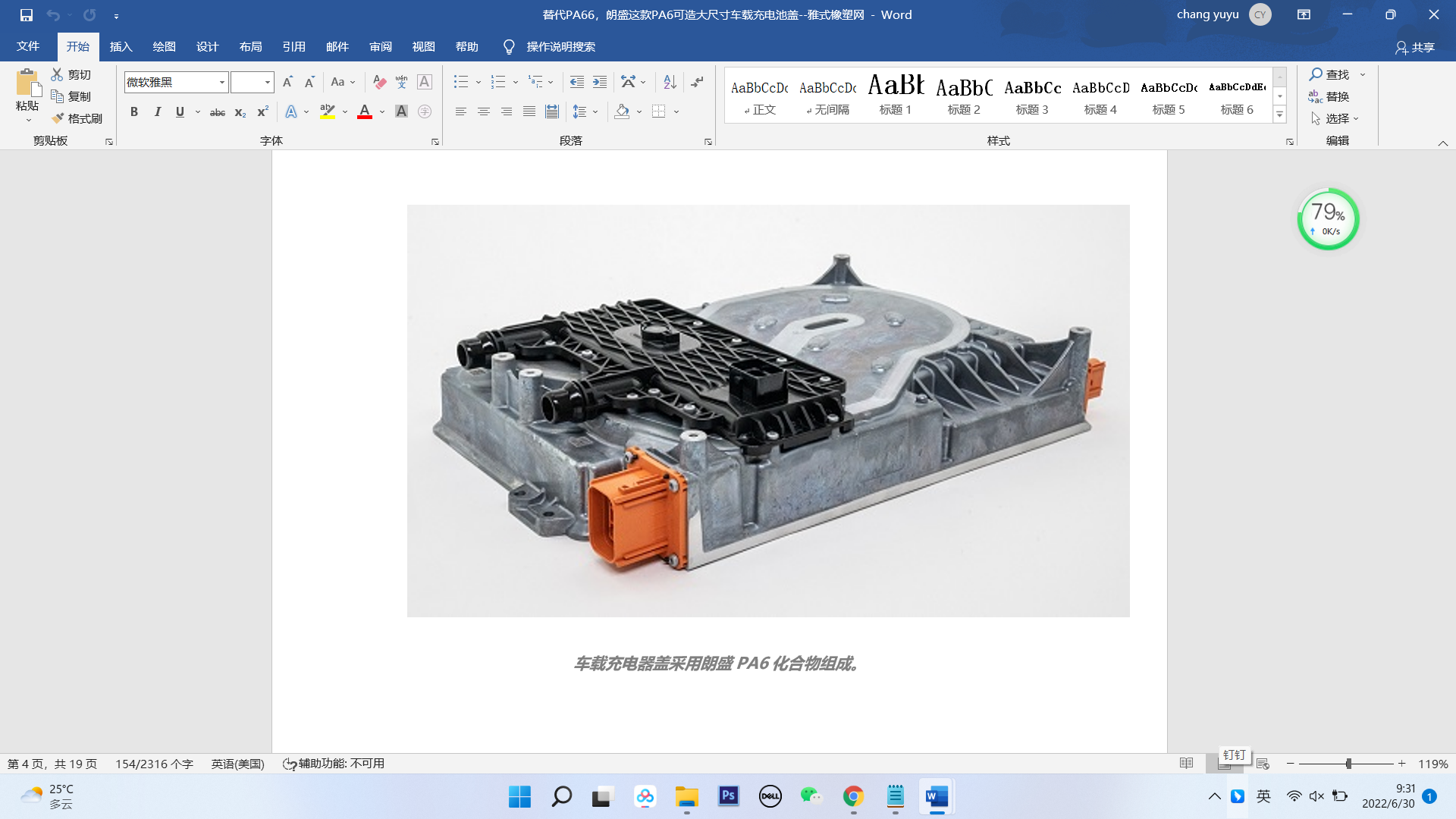This screenshot has width=1456, height=819.
Task: Toggle show paragraph marks button
Action: point(697,82)
